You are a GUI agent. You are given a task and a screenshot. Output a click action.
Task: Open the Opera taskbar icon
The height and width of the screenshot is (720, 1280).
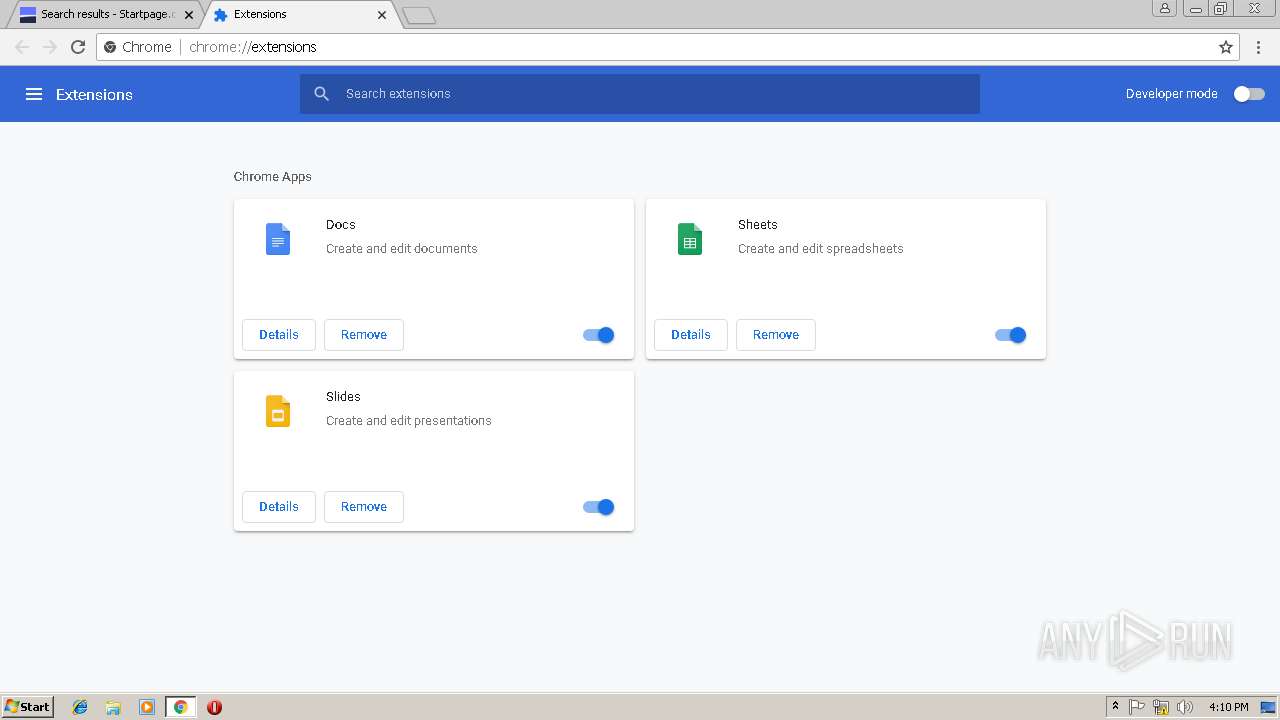pos(214,707)
